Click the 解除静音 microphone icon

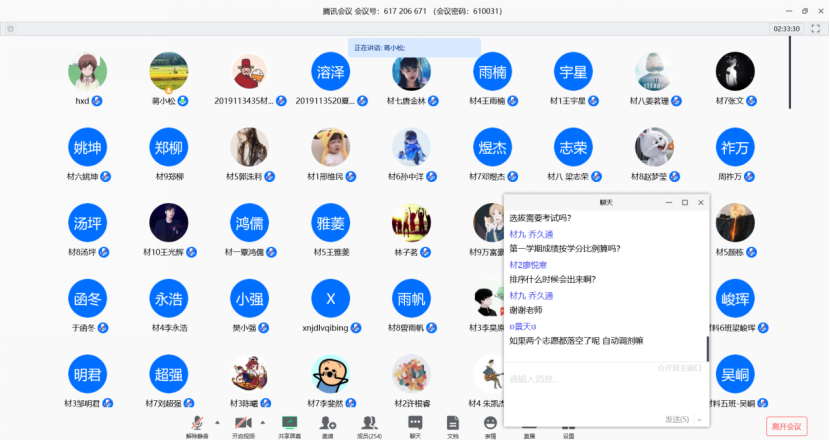pyautogui.click(x=198, y=423)
